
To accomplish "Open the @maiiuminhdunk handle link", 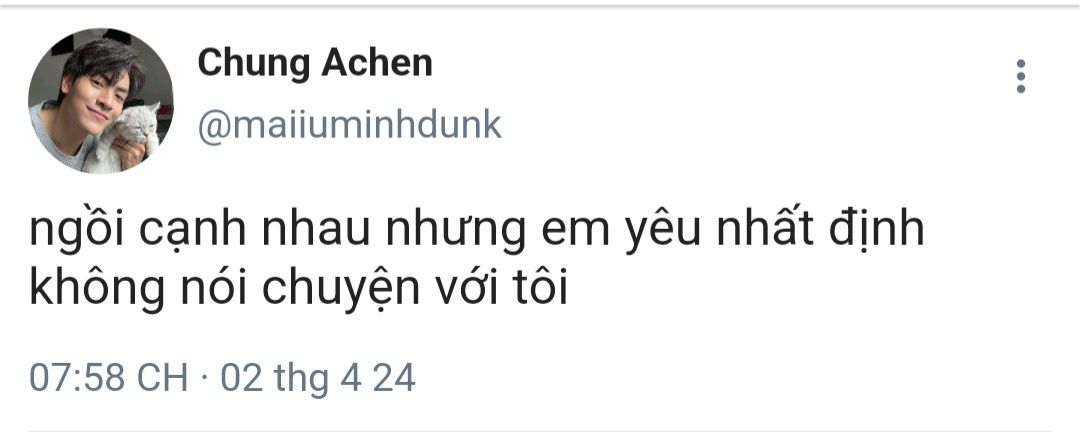I will click(349, 126).
